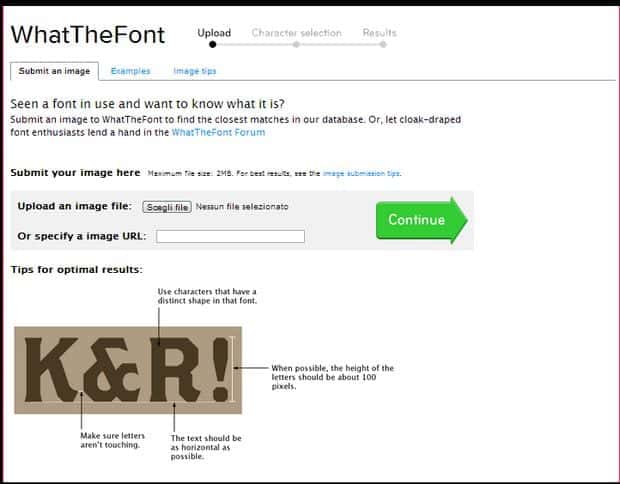Switch to the Examples tab
This screenshot has width=620, height=484.
point(130,71)
